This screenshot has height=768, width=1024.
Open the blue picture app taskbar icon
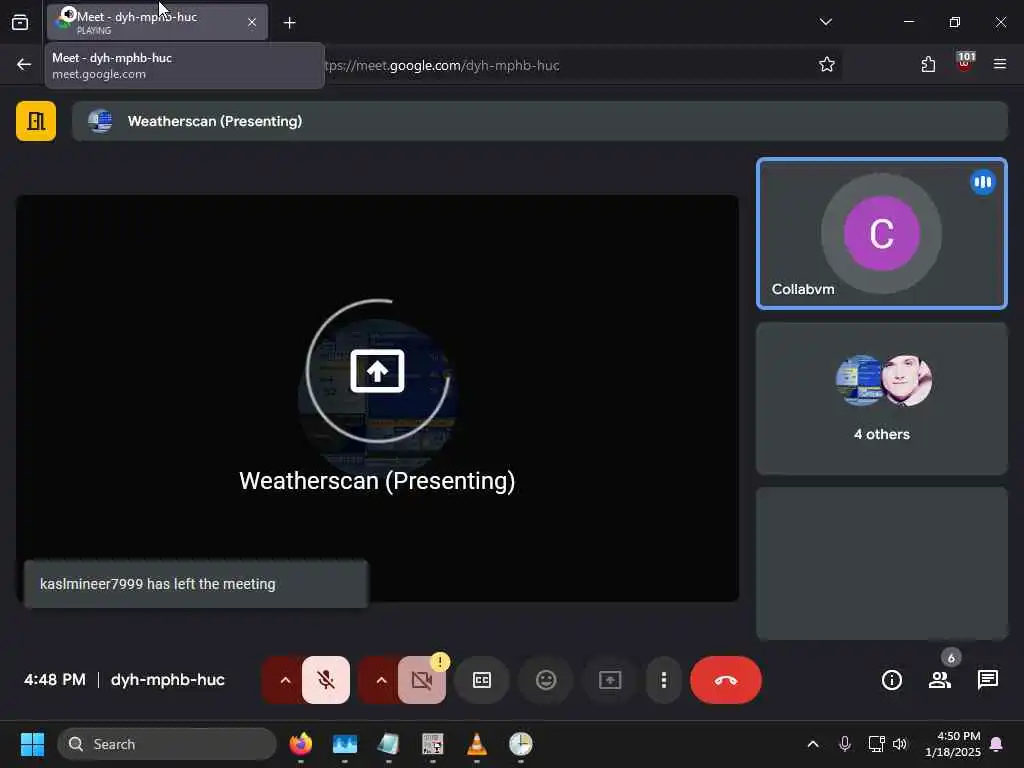[x=345, y=744]
